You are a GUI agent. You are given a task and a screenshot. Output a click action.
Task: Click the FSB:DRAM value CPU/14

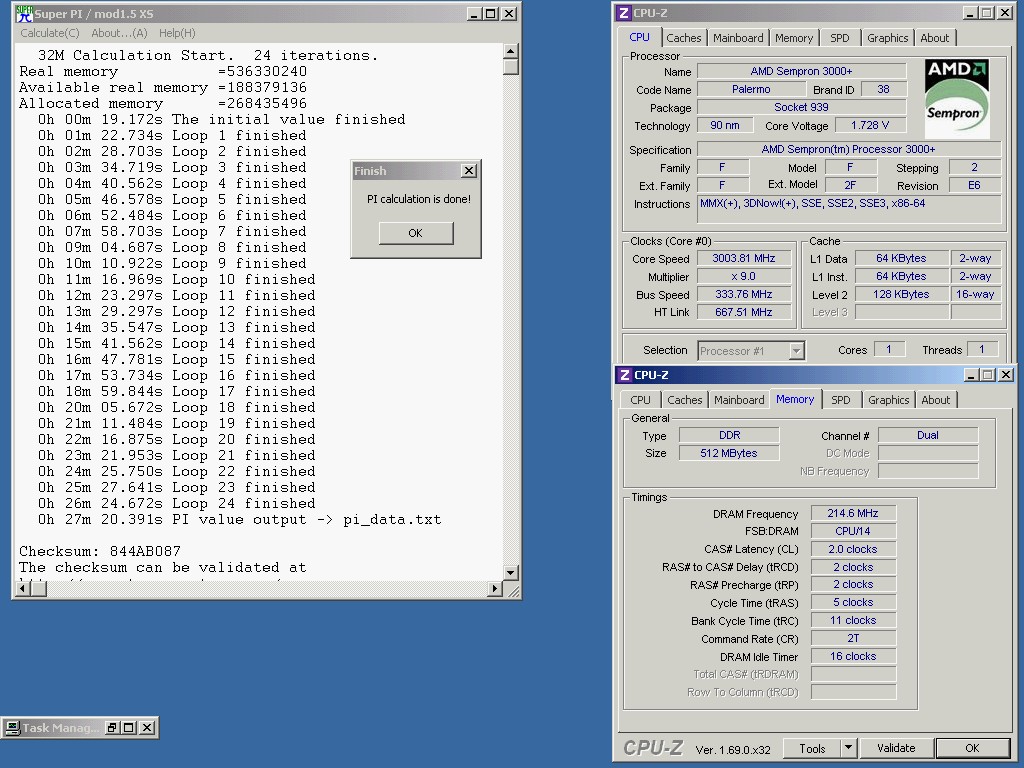tap(853, 531)
